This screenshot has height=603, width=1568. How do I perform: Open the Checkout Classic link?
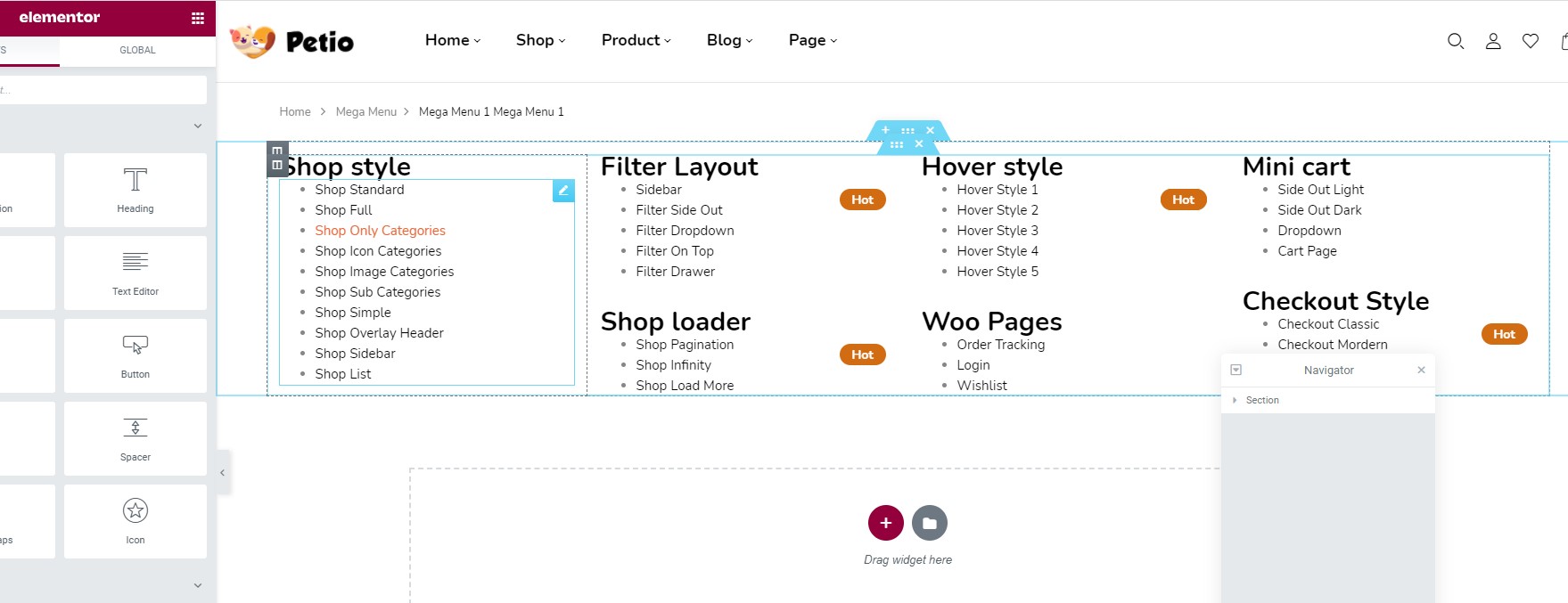(1328, 324)
